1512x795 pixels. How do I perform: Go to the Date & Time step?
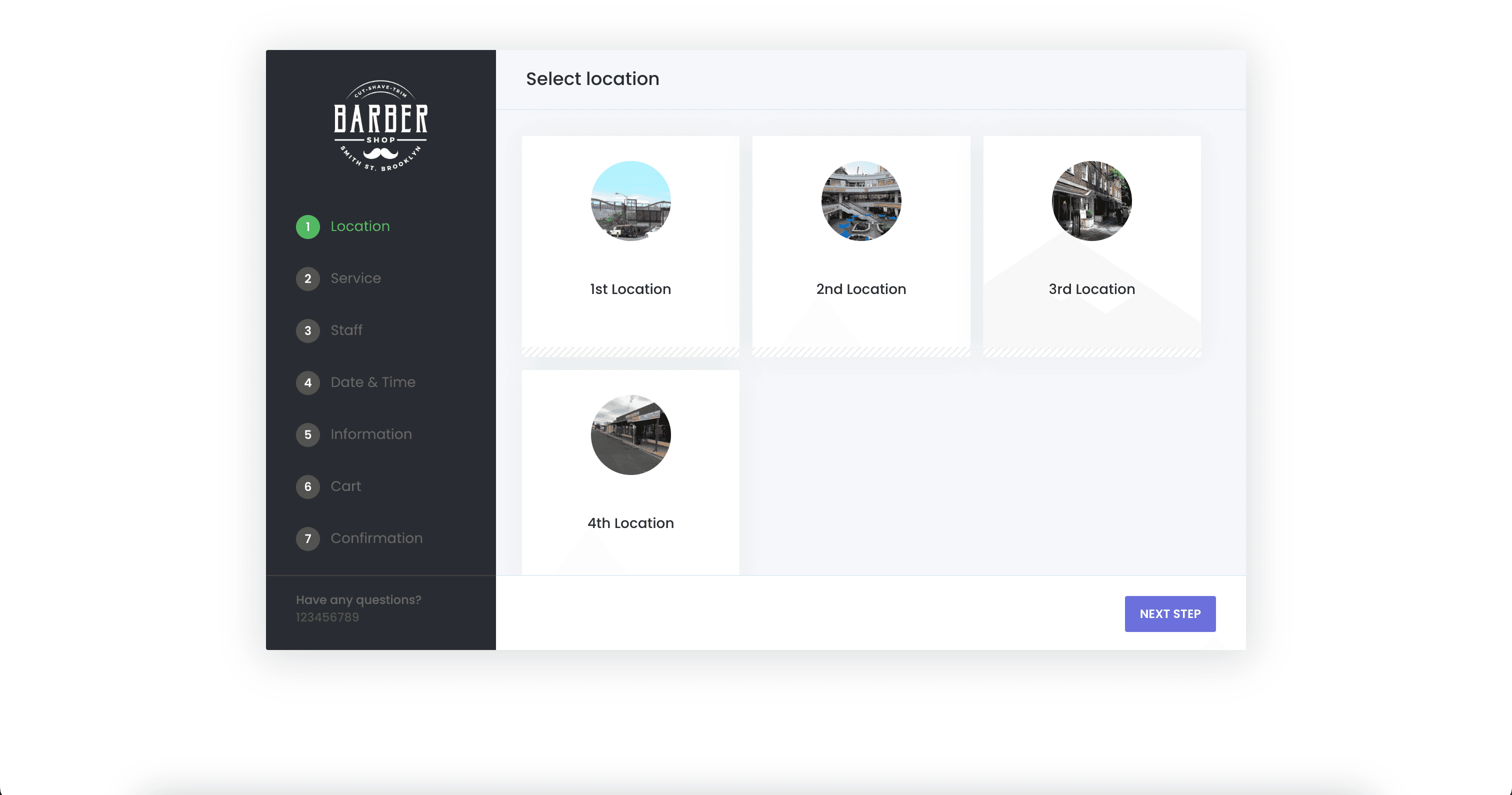pos(372,382)
